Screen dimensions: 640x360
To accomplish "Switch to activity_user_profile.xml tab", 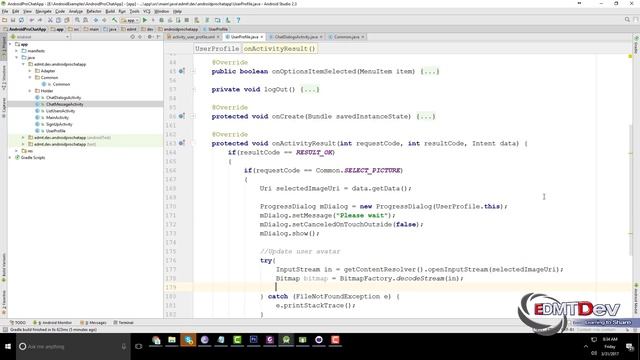I will click(x=193, y=37).
